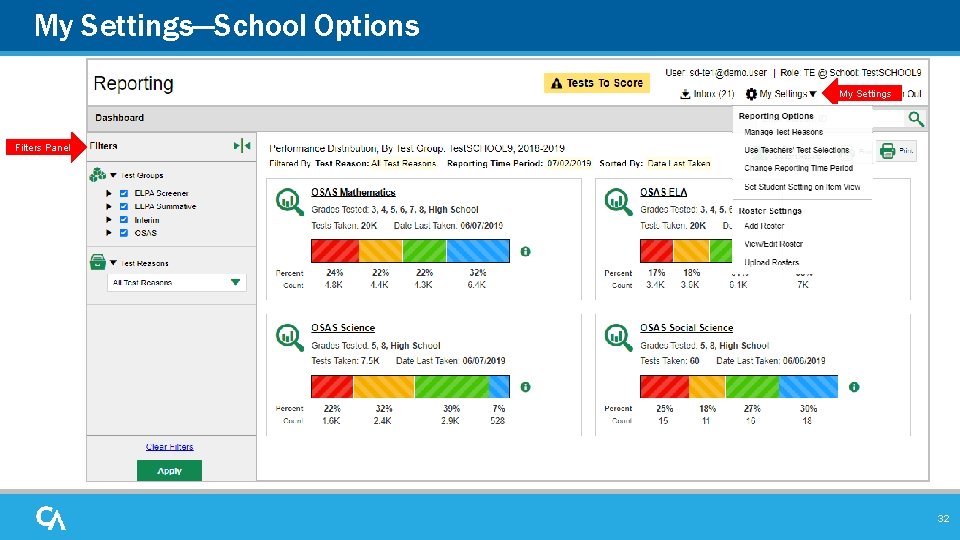Click blue segment of OSAS Mathematics bar
The image size is (960, 540).
[478, 251]
